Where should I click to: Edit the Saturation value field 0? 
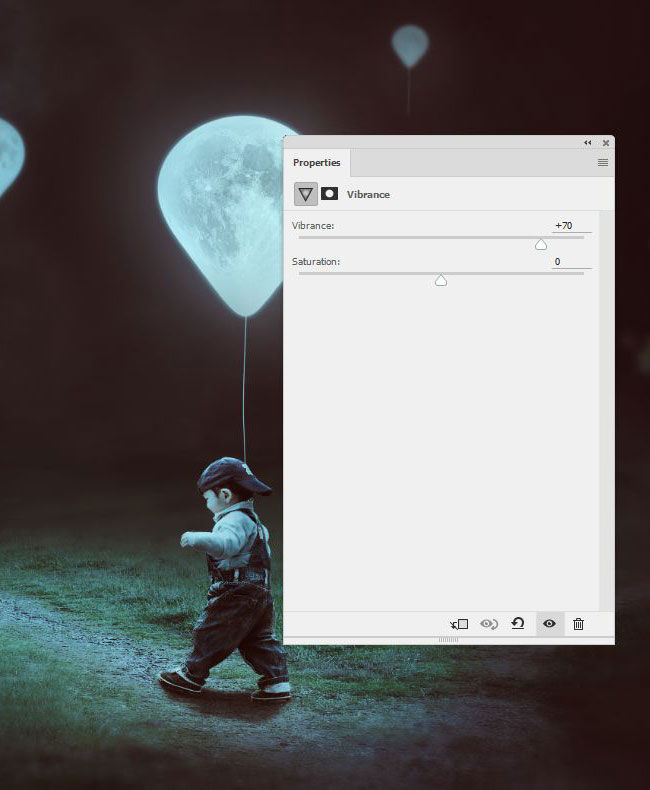tap(571, 261)
